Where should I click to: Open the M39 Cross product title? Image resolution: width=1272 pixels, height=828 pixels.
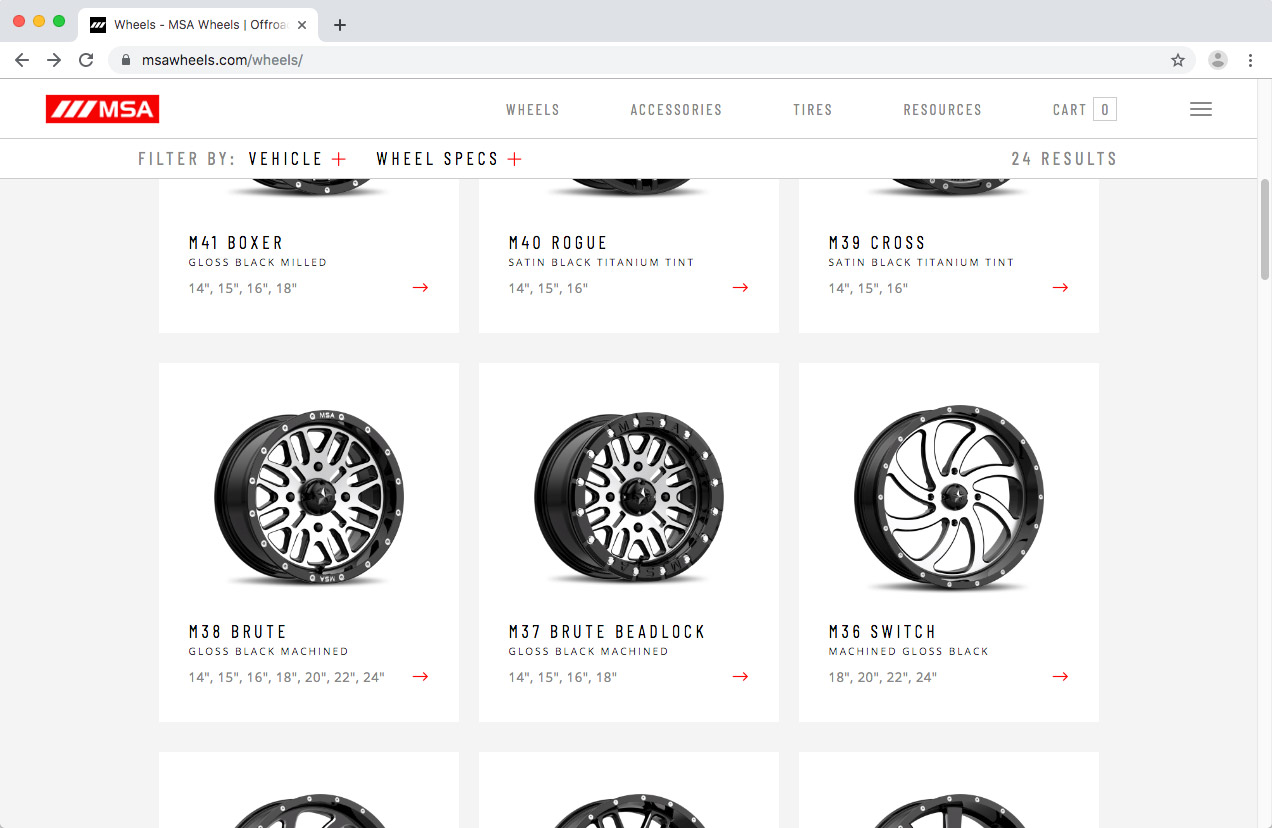[x=877, y=243]
